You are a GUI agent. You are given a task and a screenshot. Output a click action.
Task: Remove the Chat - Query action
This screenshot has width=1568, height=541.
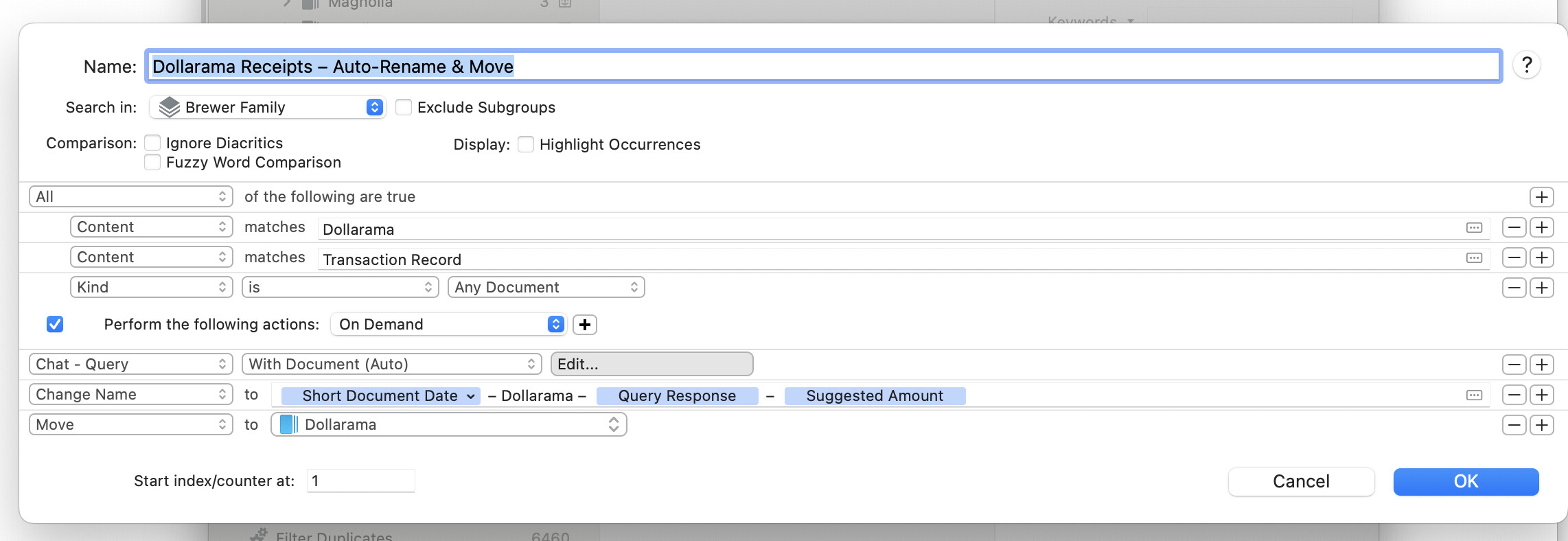(1514, 365)
